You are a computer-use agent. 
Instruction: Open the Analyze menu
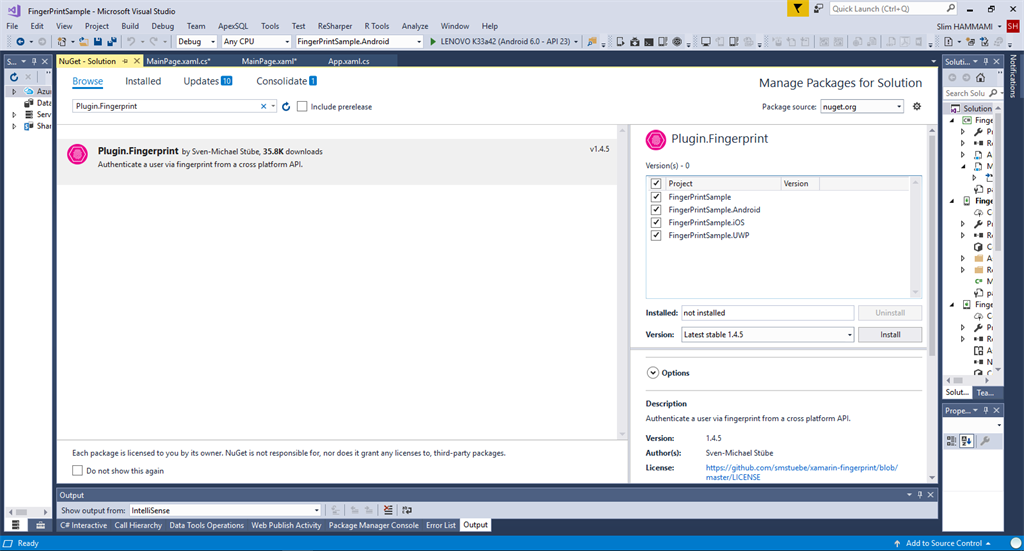pos(415,26)
